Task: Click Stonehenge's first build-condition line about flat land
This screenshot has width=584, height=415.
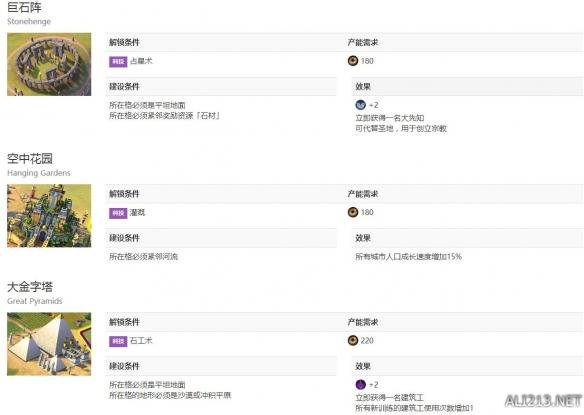Action: pos(147,105)
